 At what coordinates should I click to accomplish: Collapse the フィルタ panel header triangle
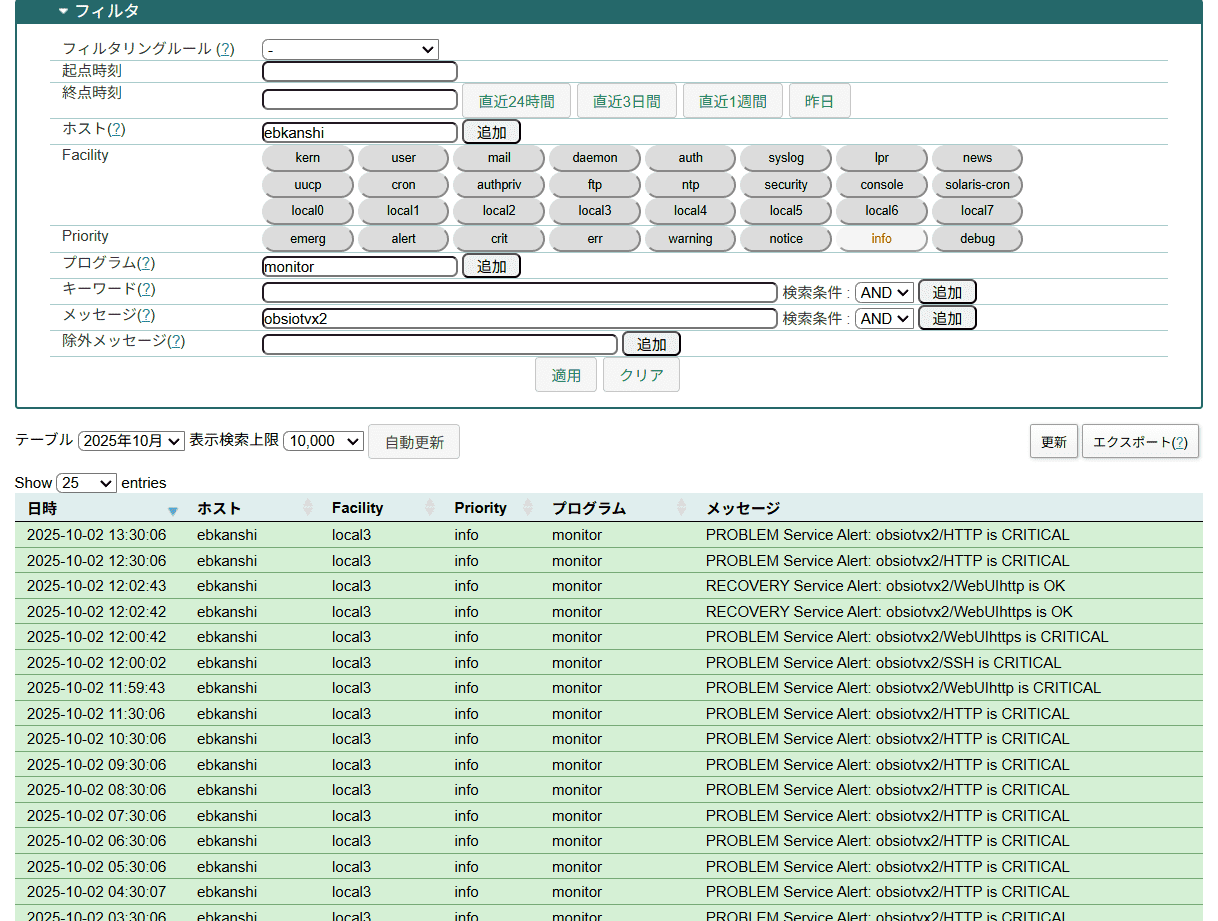[x=64, y=12]
